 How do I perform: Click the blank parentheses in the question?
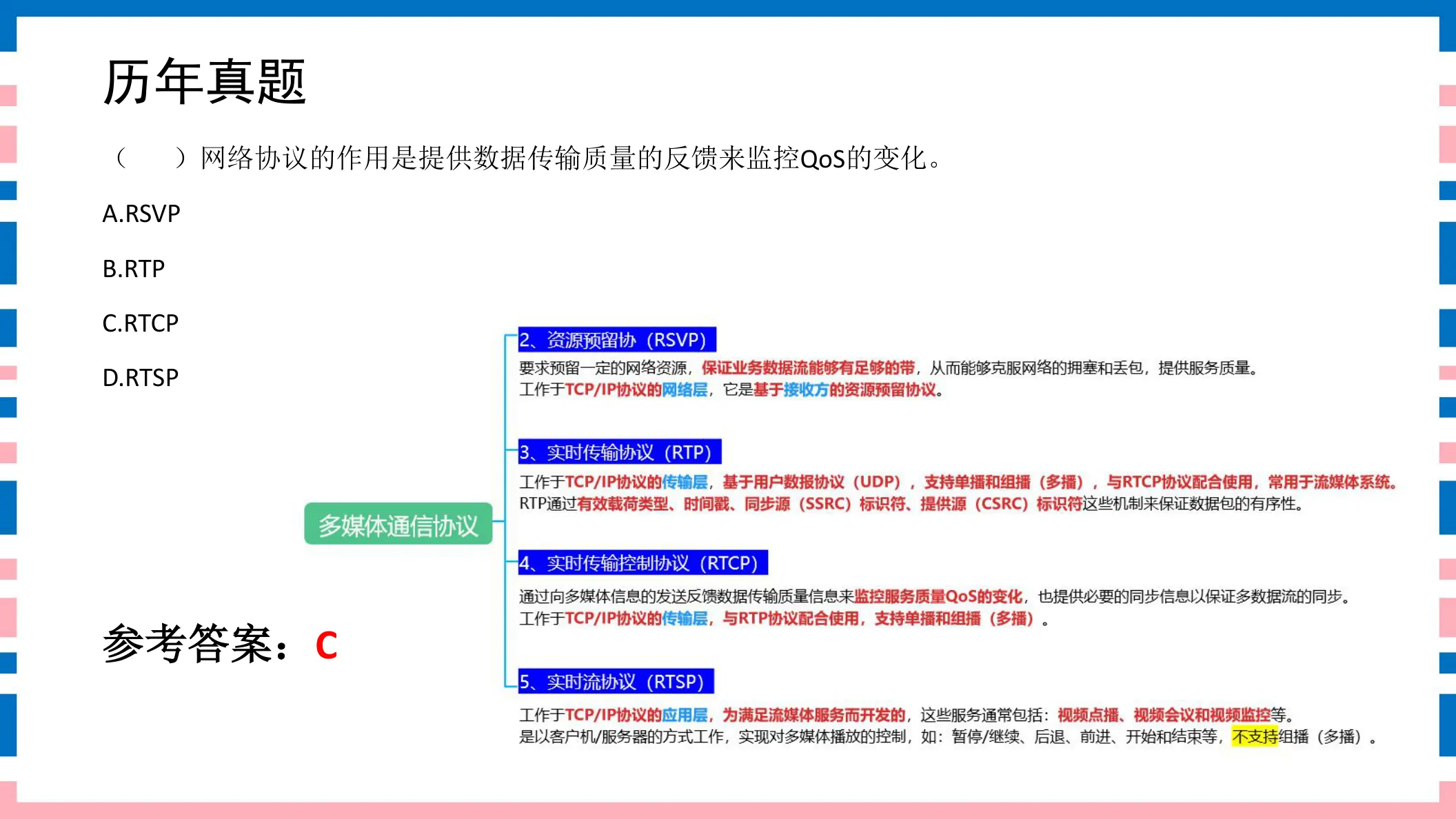click(x=150, y=159)
